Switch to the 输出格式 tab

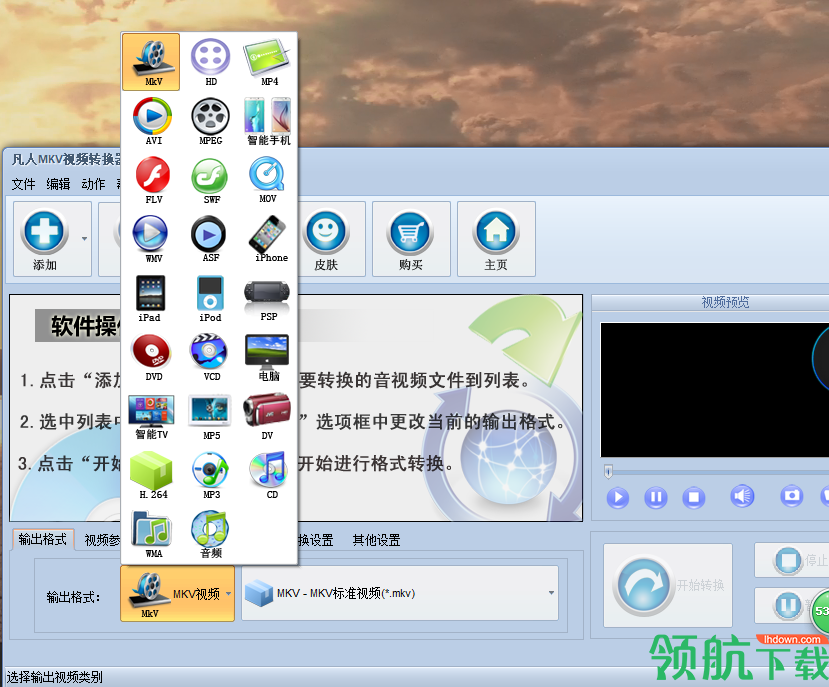coord(42,539)
